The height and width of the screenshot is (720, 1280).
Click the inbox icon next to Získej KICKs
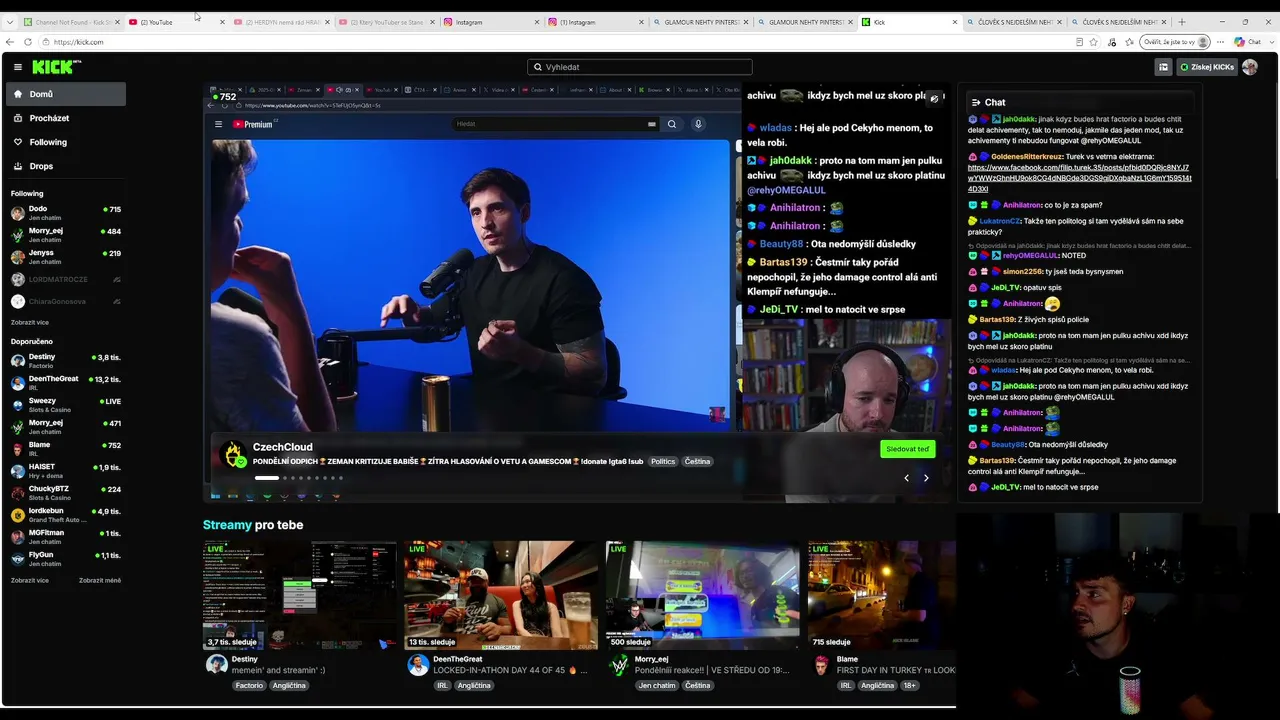tap(1163, 67)
